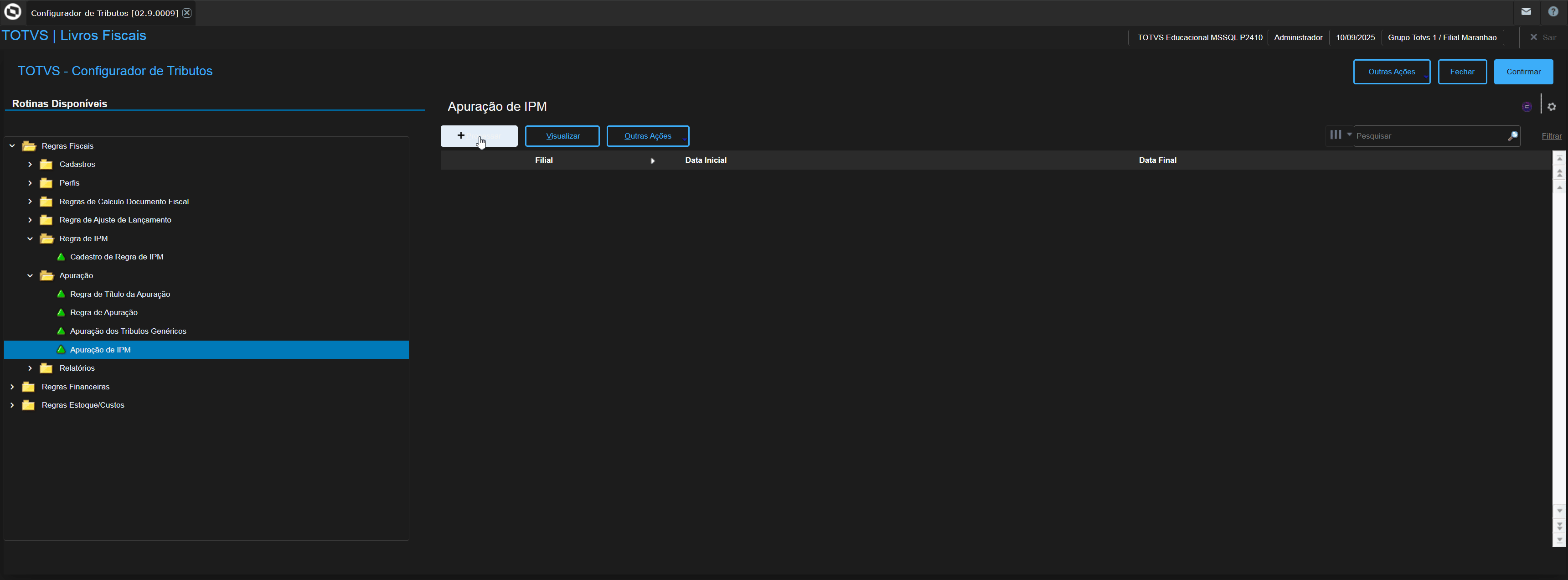Expand the Cadastros folder
Screen dimensions: 1568x580
pyautogui.click(x=30, y=164)
